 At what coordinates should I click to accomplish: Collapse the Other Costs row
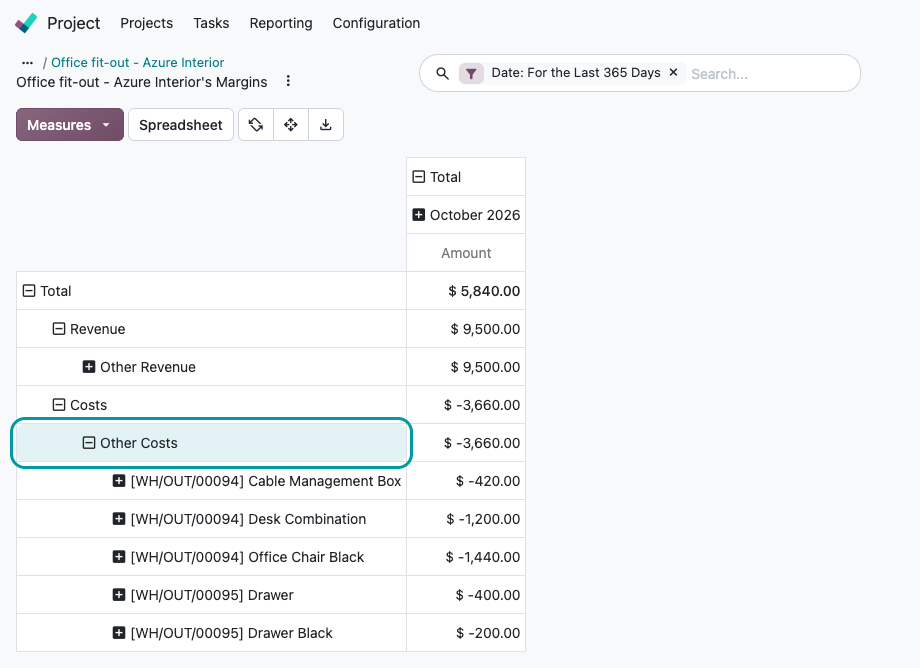click(x=89, y=443)
